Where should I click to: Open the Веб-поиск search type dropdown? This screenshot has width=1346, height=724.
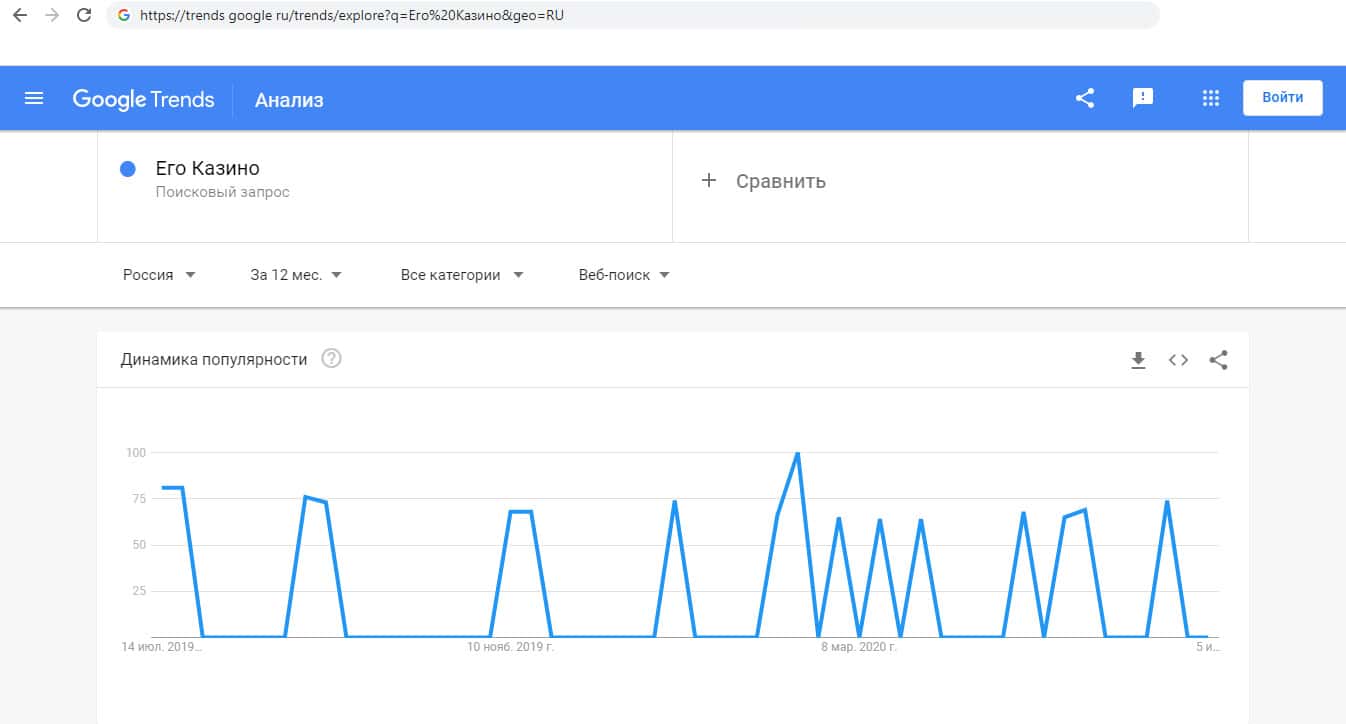point(624,275)
